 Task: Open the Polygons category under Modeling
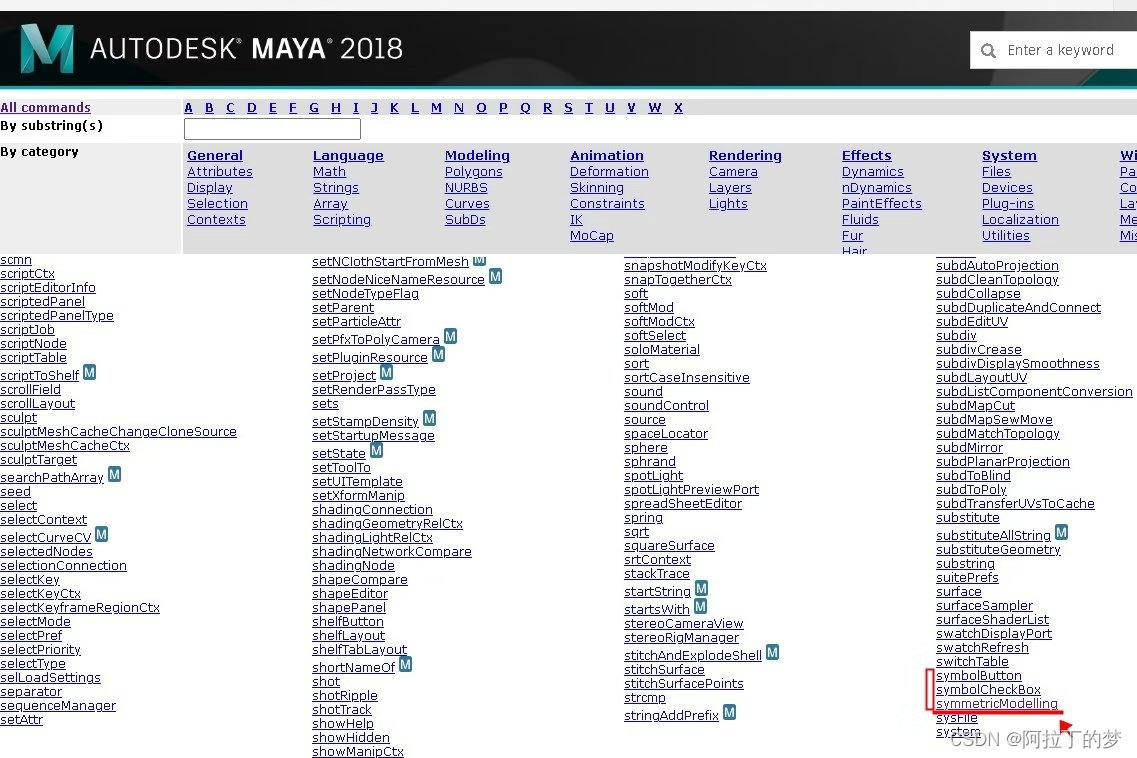473,171
